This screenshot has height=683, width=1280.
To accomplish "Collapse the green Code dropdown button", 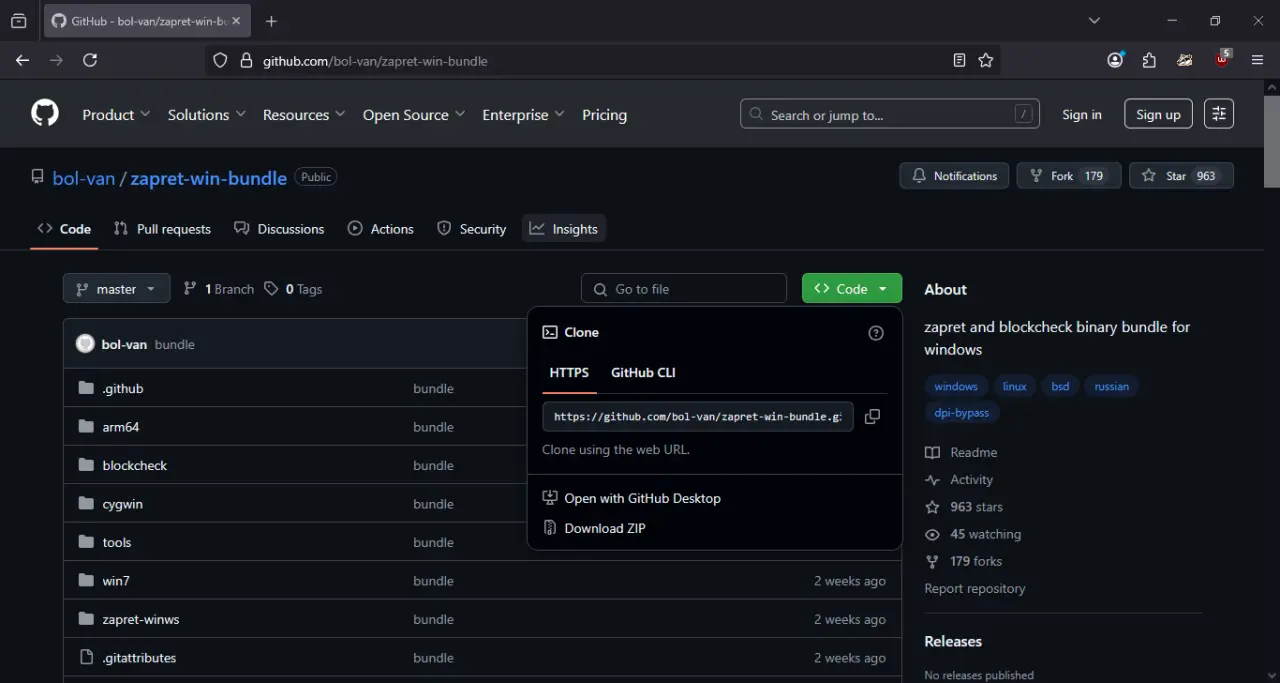I will coord(852,289).
